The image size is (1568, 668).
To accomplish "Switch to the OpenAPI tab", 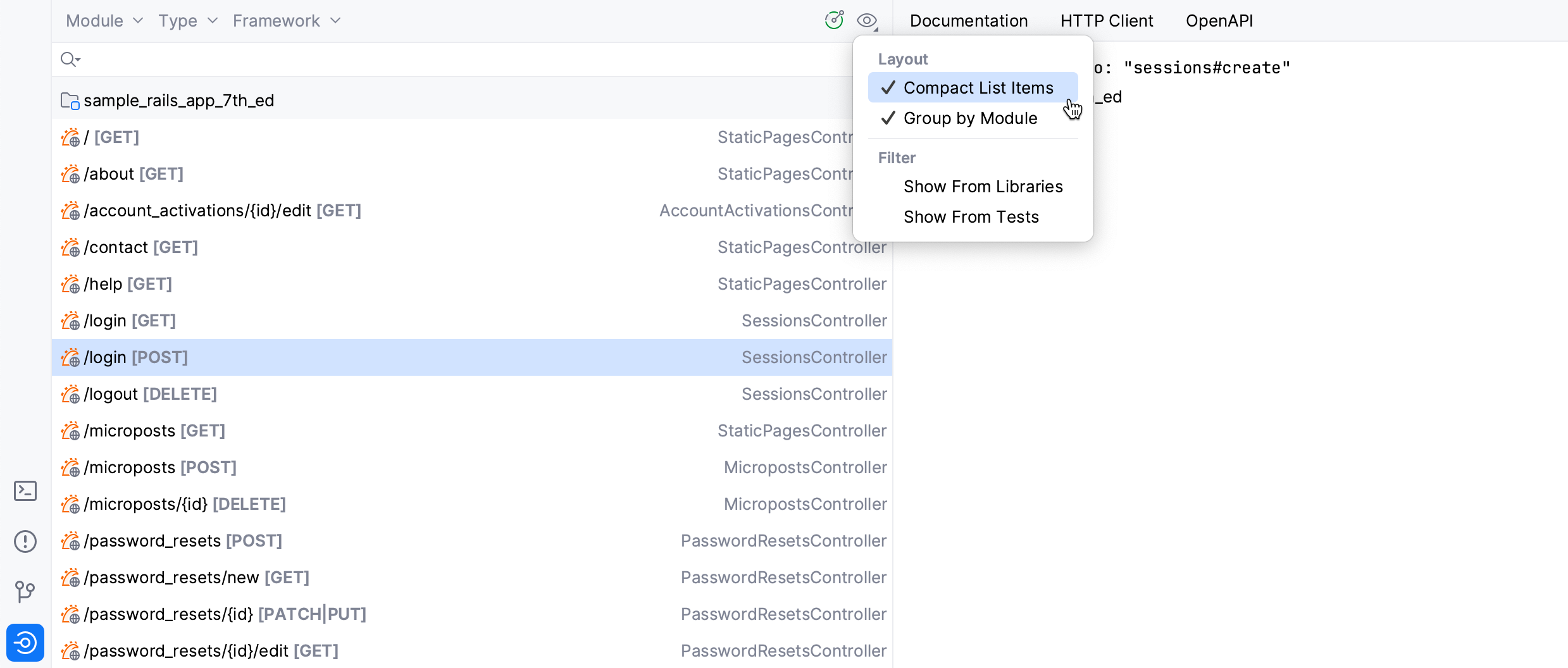I will [1219, 20].
